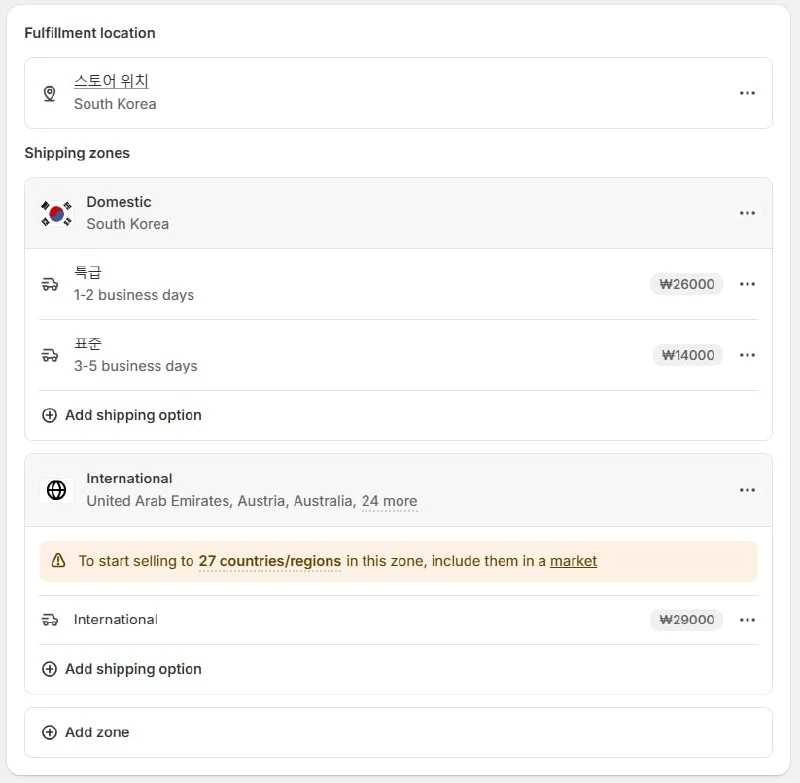The image size is (800, 783).
Task: Follow the market link in the warning banner
Action: tap(573, 561)
